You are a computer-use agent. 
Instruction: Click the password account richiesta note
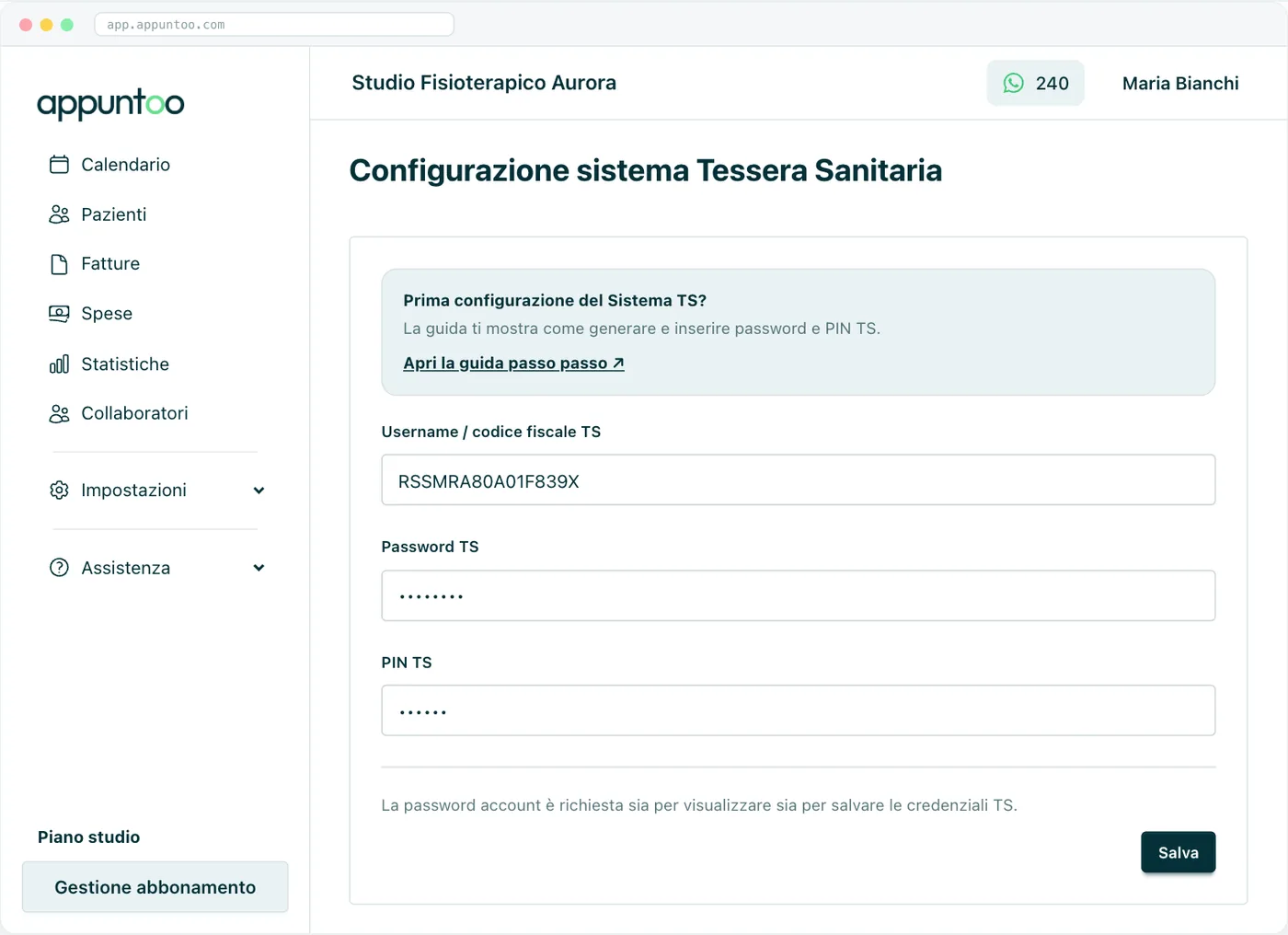[699, 805]
